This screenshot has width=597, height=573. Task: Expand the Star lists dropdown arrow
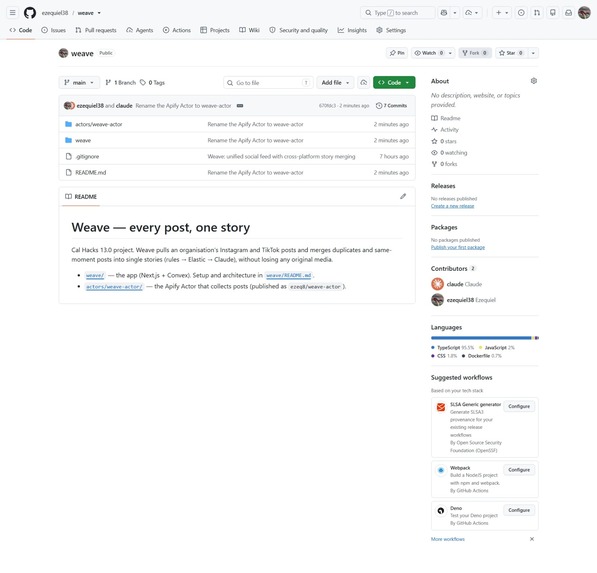coord(533,53)
